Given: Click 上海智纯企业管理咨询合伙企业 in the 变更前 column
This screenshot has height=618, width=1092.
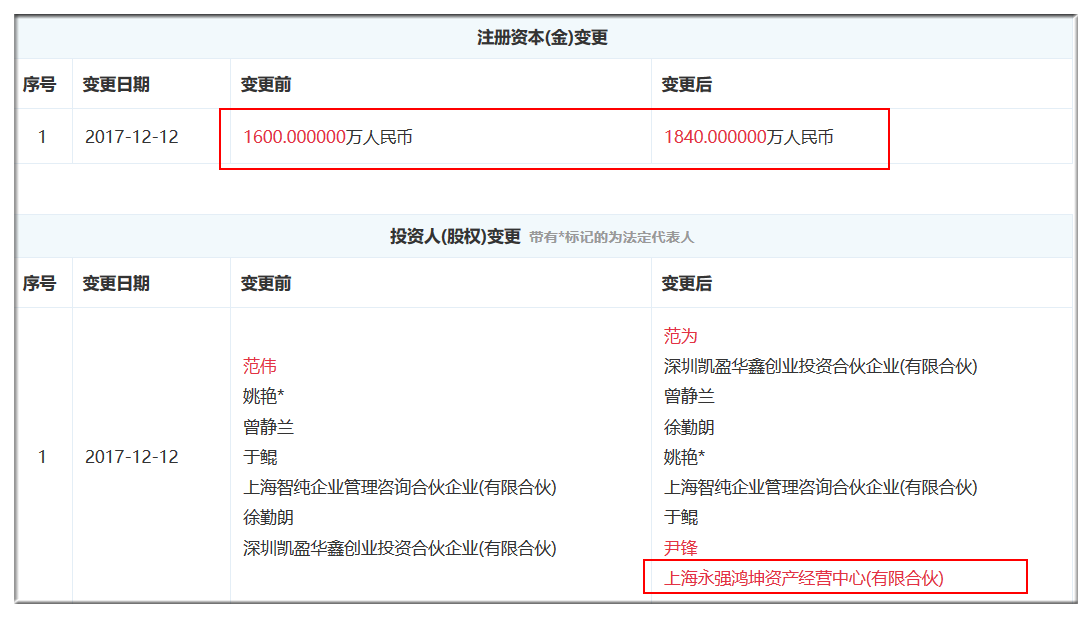Looking at the screenshot, I should coord(399,487).
